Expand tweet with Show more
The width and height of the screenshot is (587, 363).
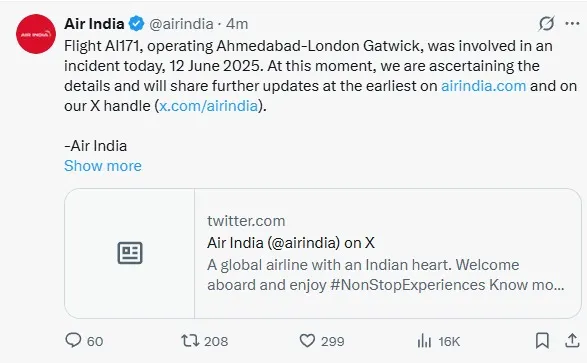coord(103,166)
